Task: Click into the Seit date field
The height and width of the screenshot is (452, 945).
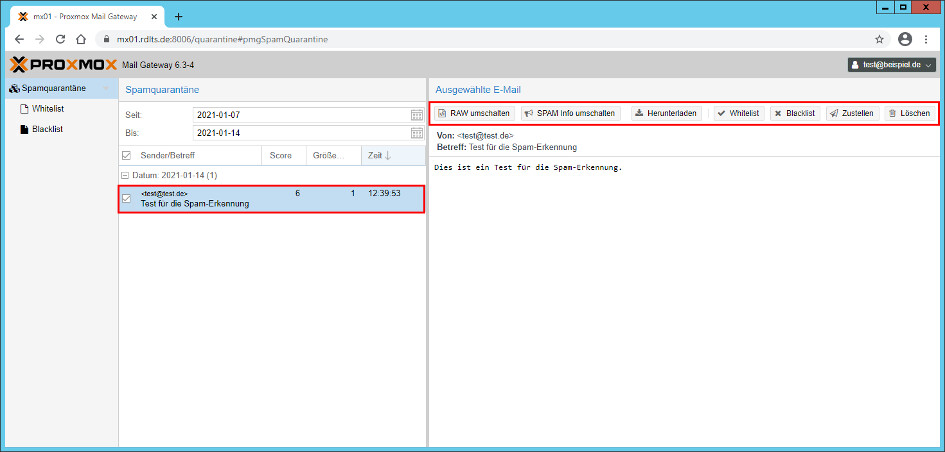Action: pyautogui.click(x=298, y=115)
